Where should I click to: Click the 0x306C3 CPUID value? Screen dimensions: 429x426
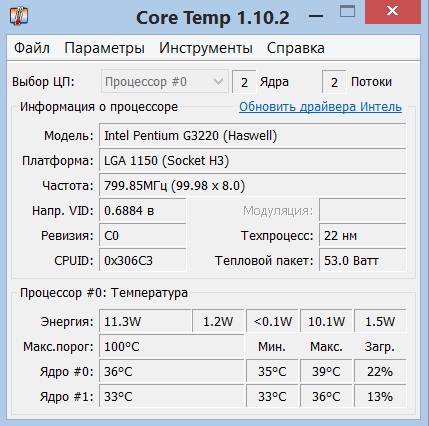click(x=143, y=261)
